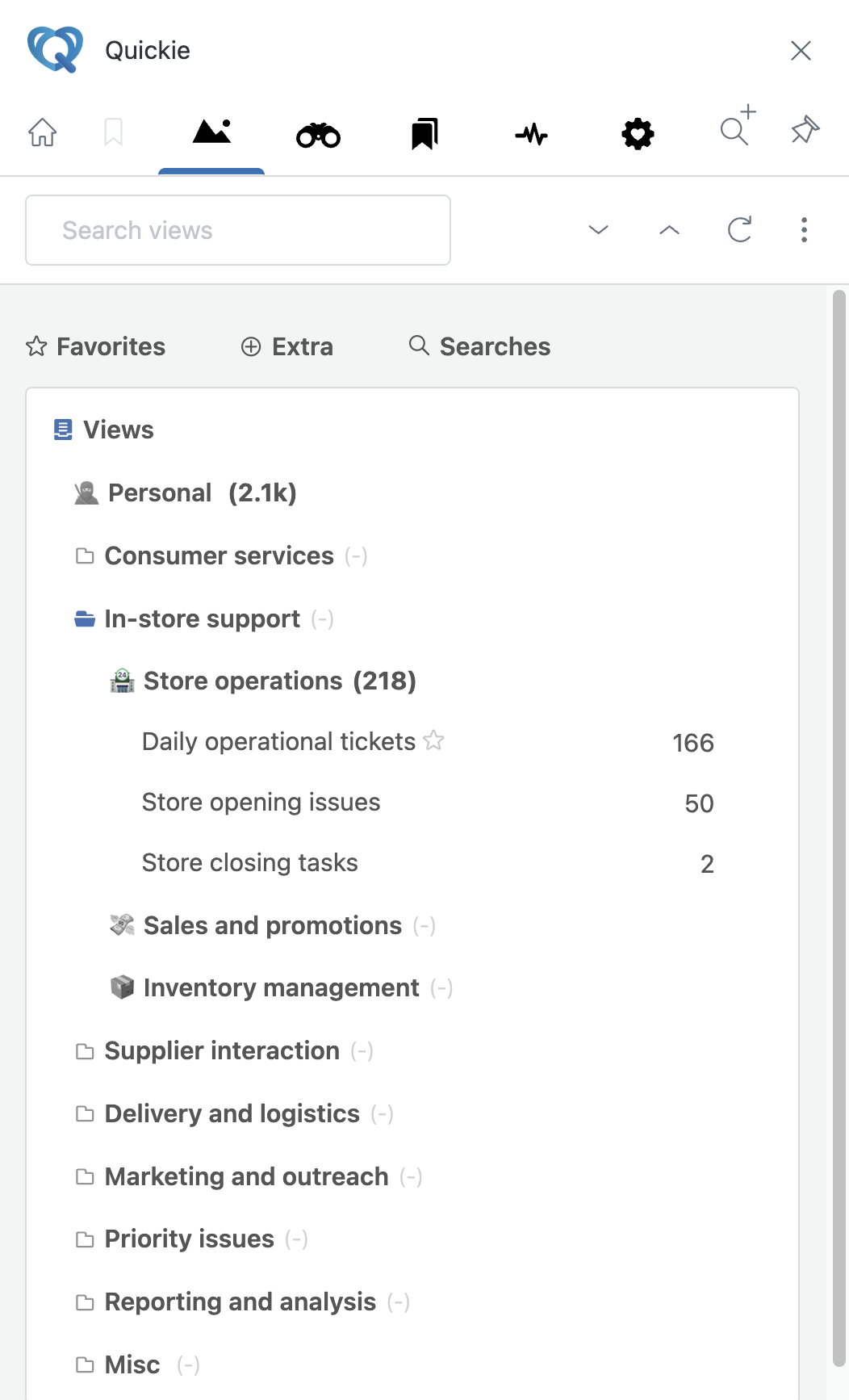Open the gear with heart settings icon
This screenshot has height=1400, width=849.
pos(638,133)
